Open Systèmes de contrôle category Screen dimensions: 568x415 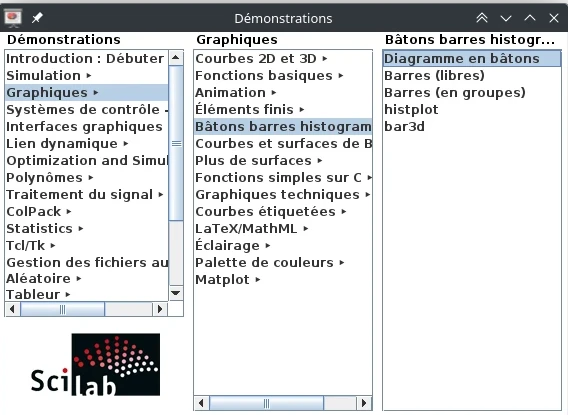coord(87,109)
